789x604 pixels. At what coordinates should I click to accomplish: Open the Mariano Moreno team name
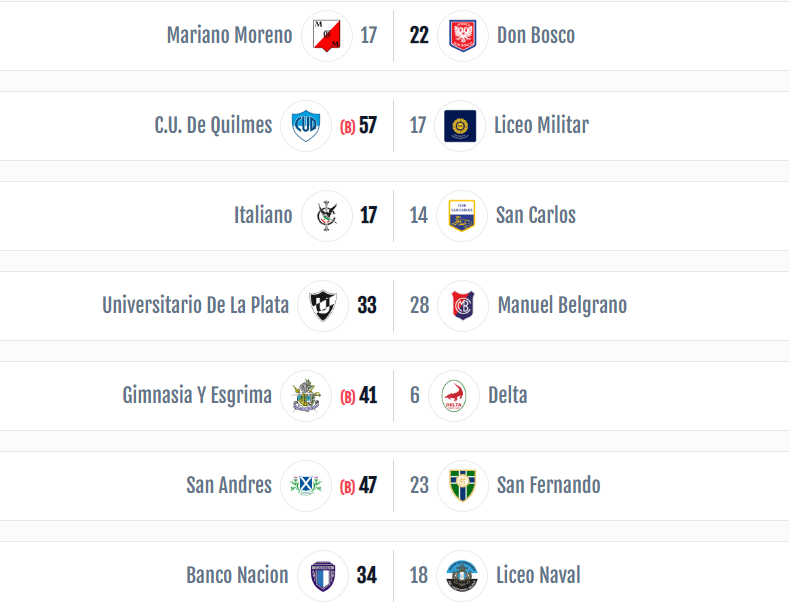click(x=229, y=36)
